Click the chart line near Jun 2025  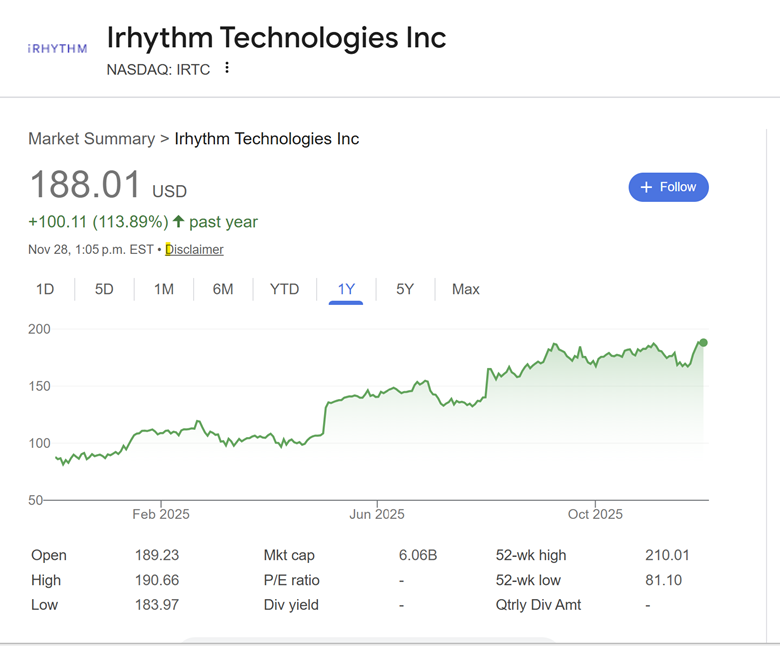click(377, 393)
